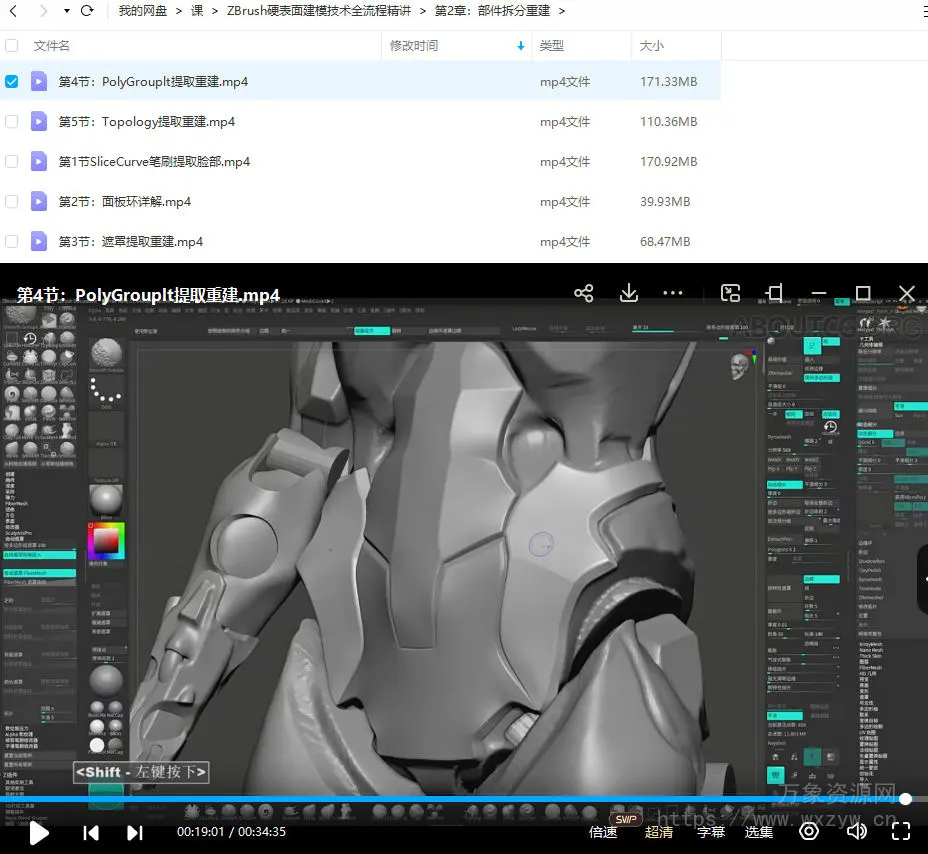Open video settings gear icon
Viewport: 928px width, 854px height.
(x=809, y=831)
